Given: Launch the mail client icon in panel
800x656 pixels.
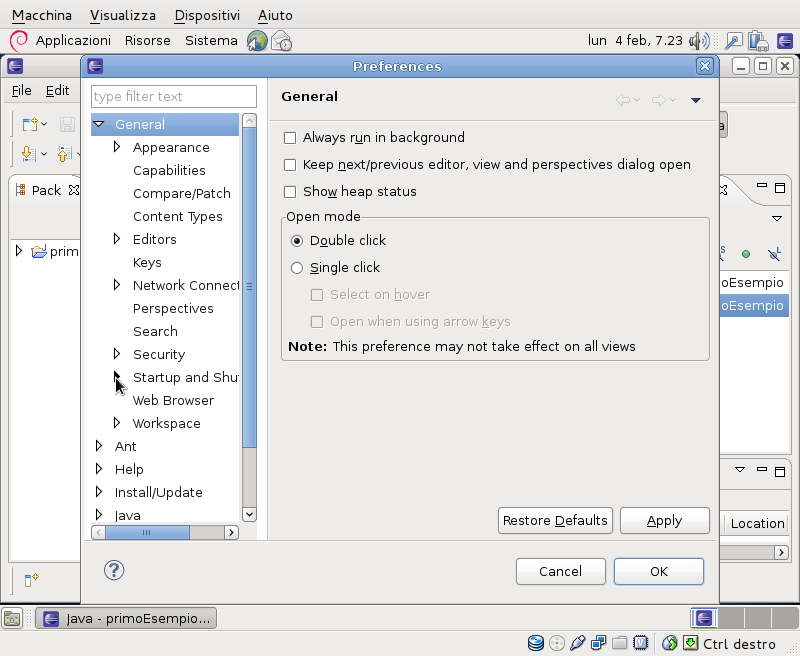Looking at the screenshot, I should (281, 41).
